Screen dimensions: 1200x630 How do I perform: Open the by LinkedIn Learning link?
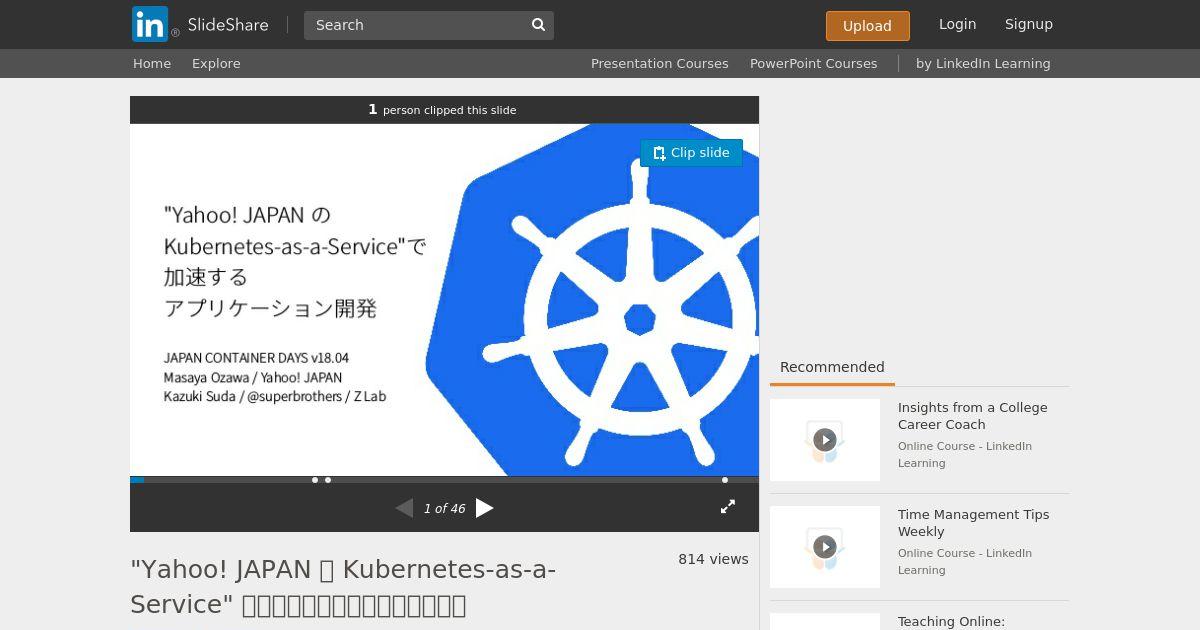(983, 63)
